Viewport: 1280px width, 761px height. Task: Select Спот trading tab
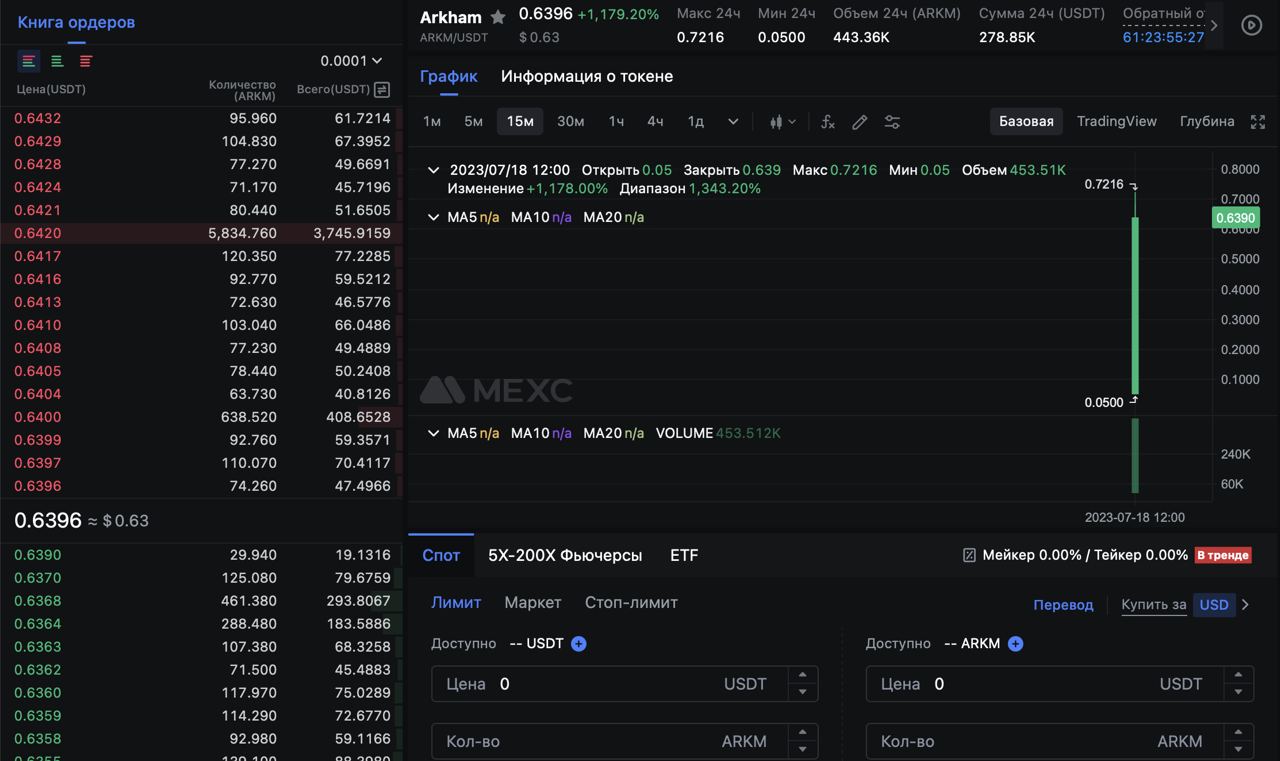click(441, 555)
